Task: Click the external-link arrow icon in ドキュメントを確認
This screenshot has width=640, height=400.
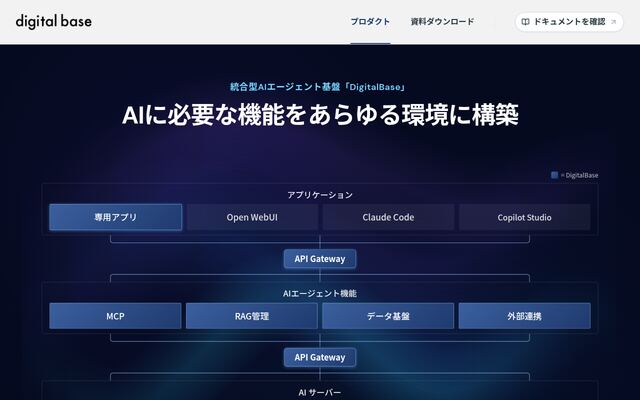Action: [613, 22]
